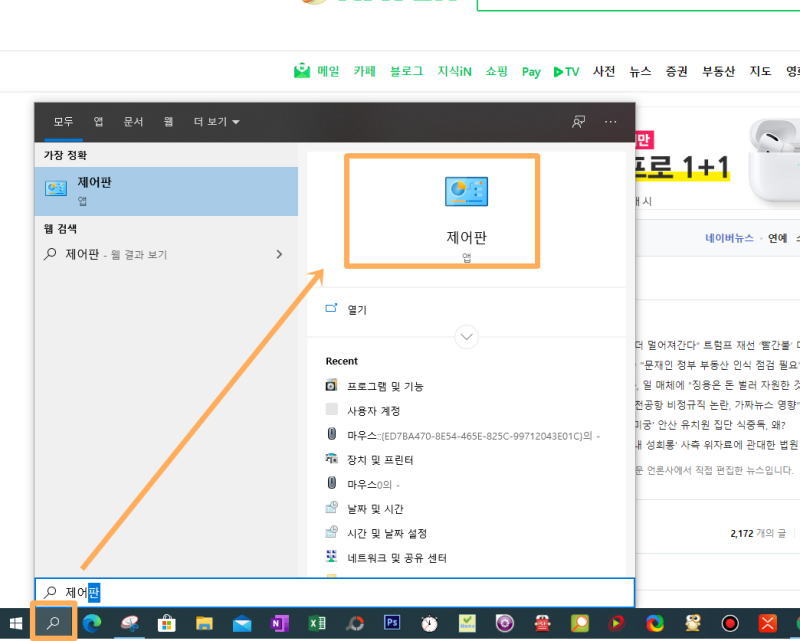Open the 뉴스 link on Naver menu
This screenshot has height=641, width=800.
(639, 71)
